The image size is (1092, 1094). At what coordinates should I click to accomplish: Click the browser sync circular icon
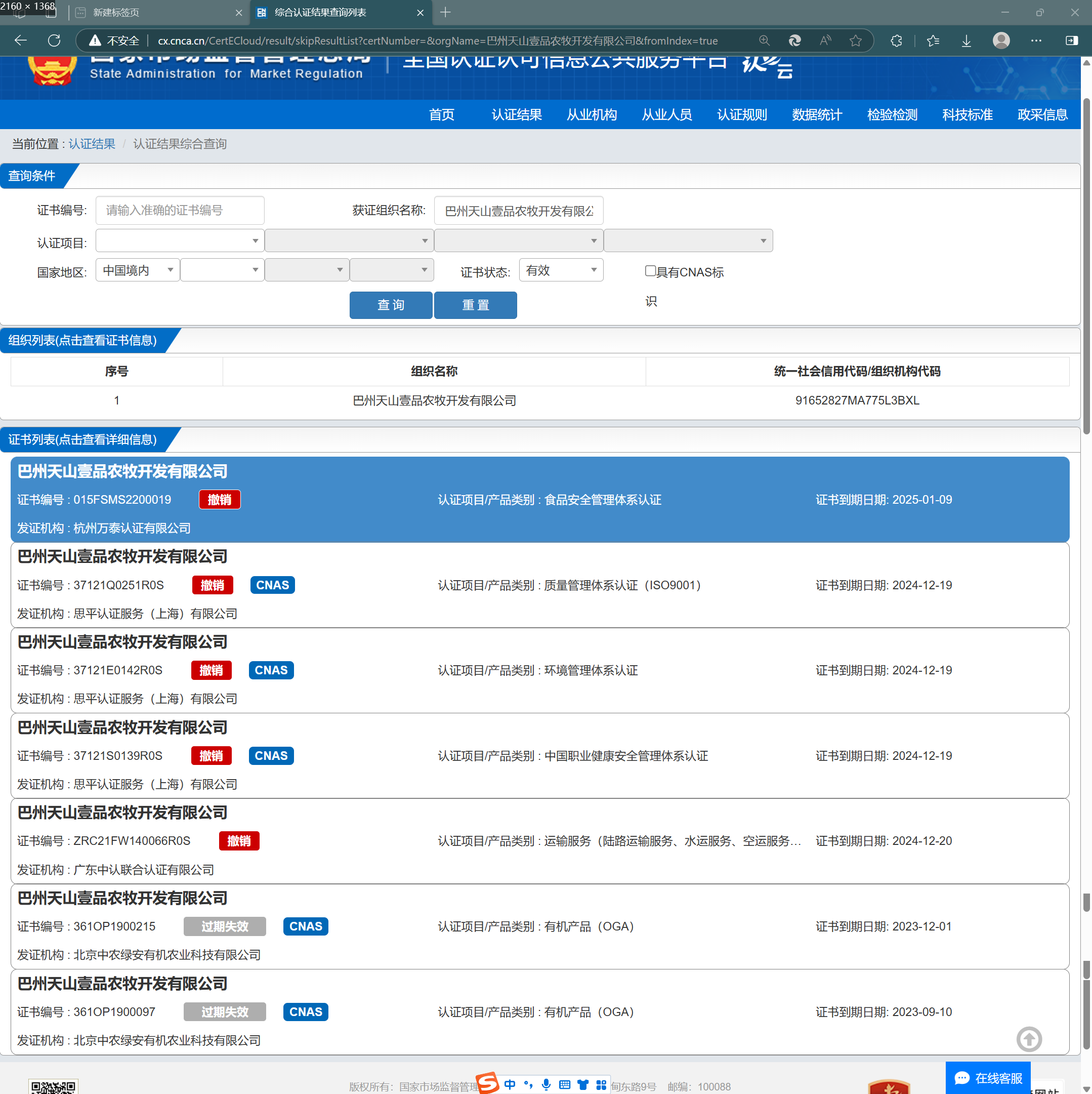click(x=795, y=40)
